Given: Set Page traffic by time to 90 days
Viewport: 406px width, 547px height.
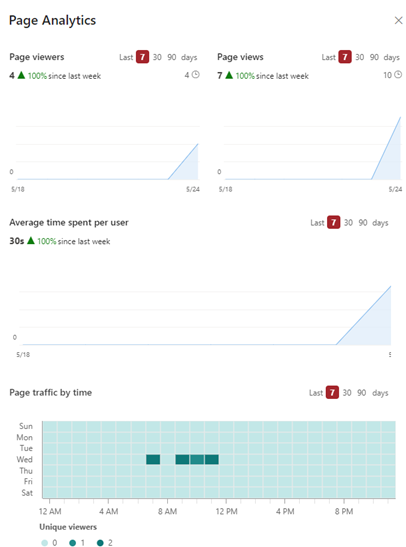Looking at the screenshot, I should [x=361, y=393].
